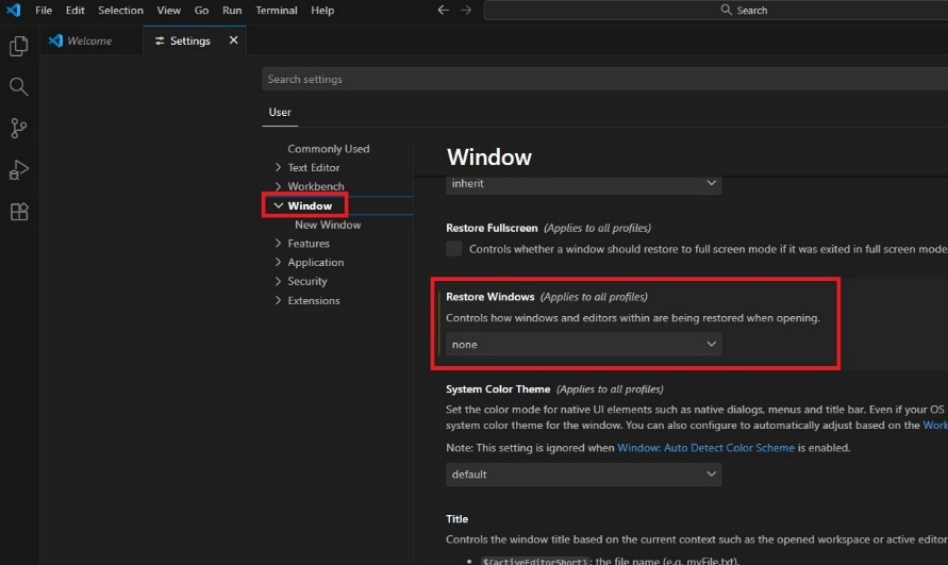Click the System Color Theme setting title

click(498, 389)
